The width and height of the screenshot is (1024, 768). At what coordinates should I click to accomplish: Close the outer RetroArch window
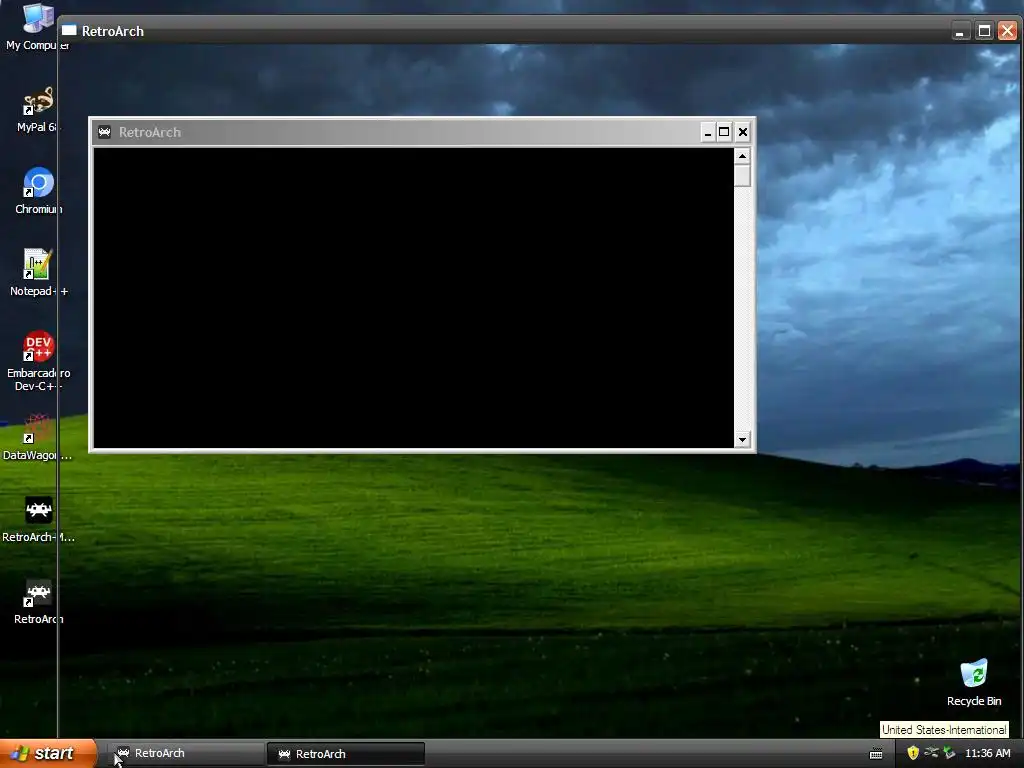1008,31
